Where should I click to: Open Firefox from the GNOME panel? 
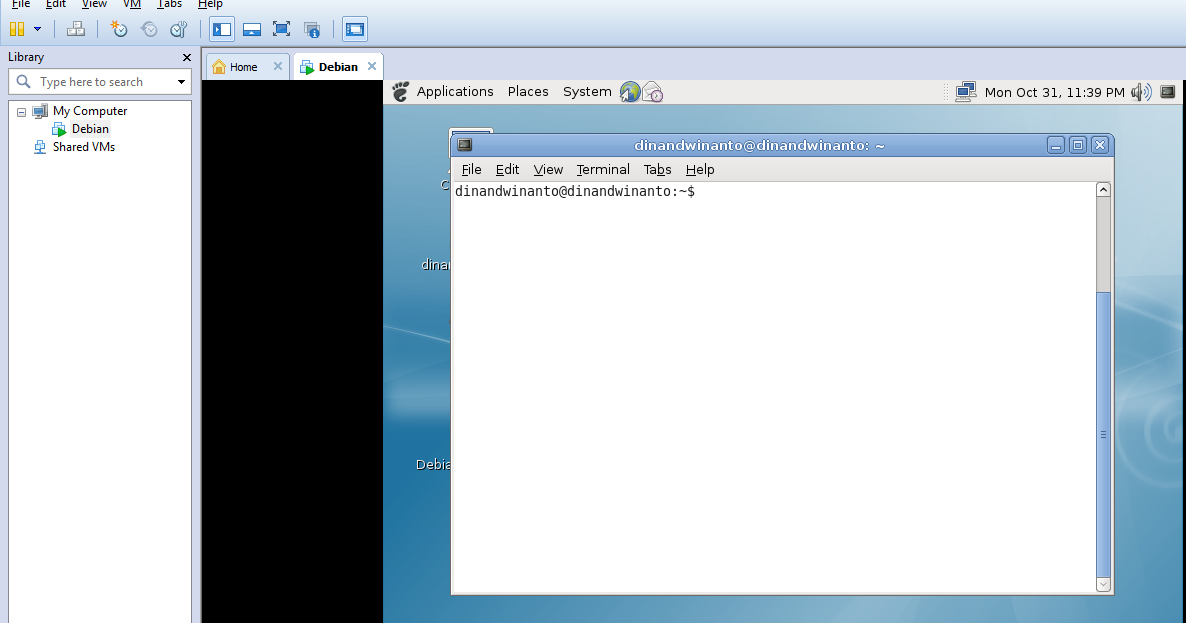click(x=629, y=91)
